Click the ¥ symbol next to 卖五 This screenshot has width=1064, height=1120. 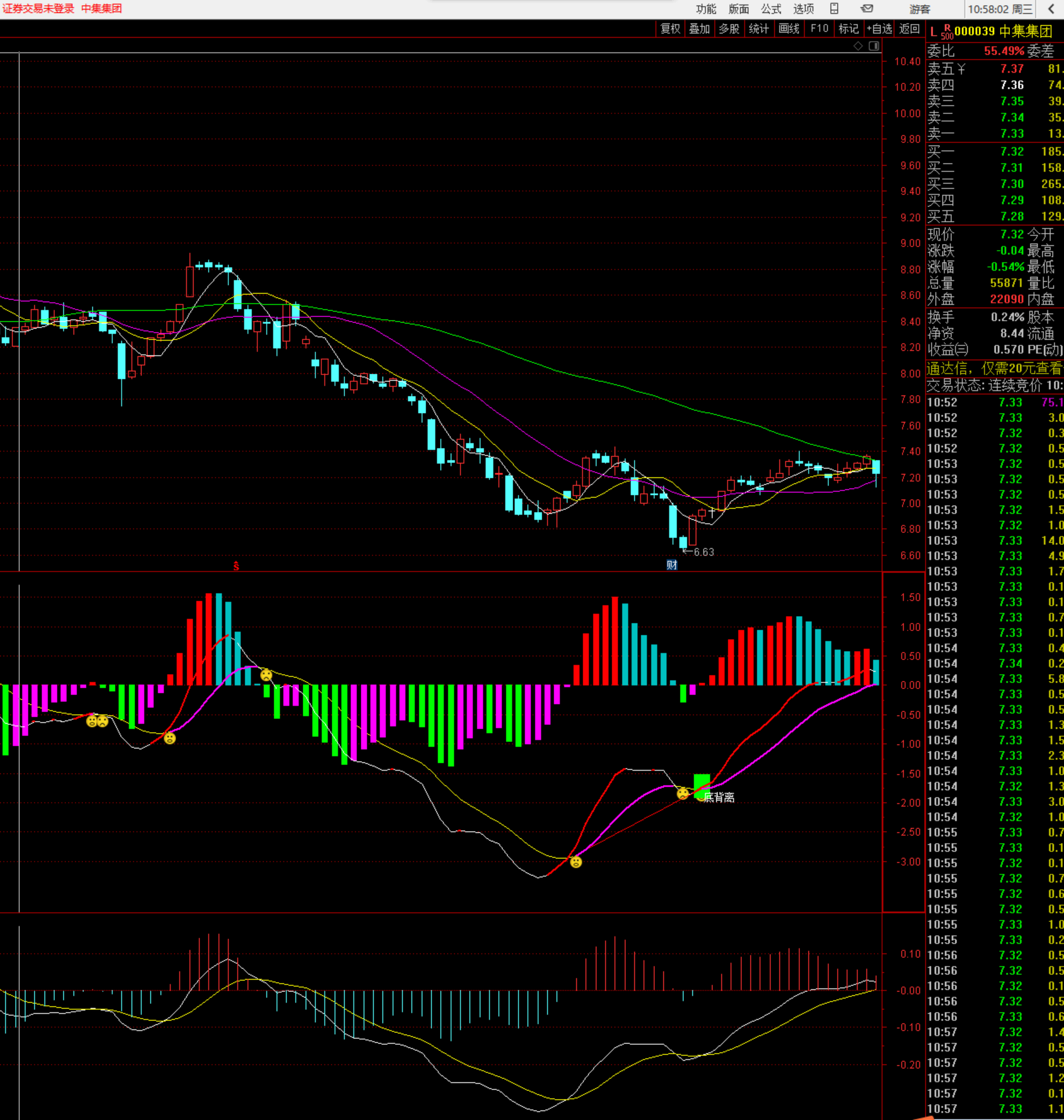coord(961,69)
